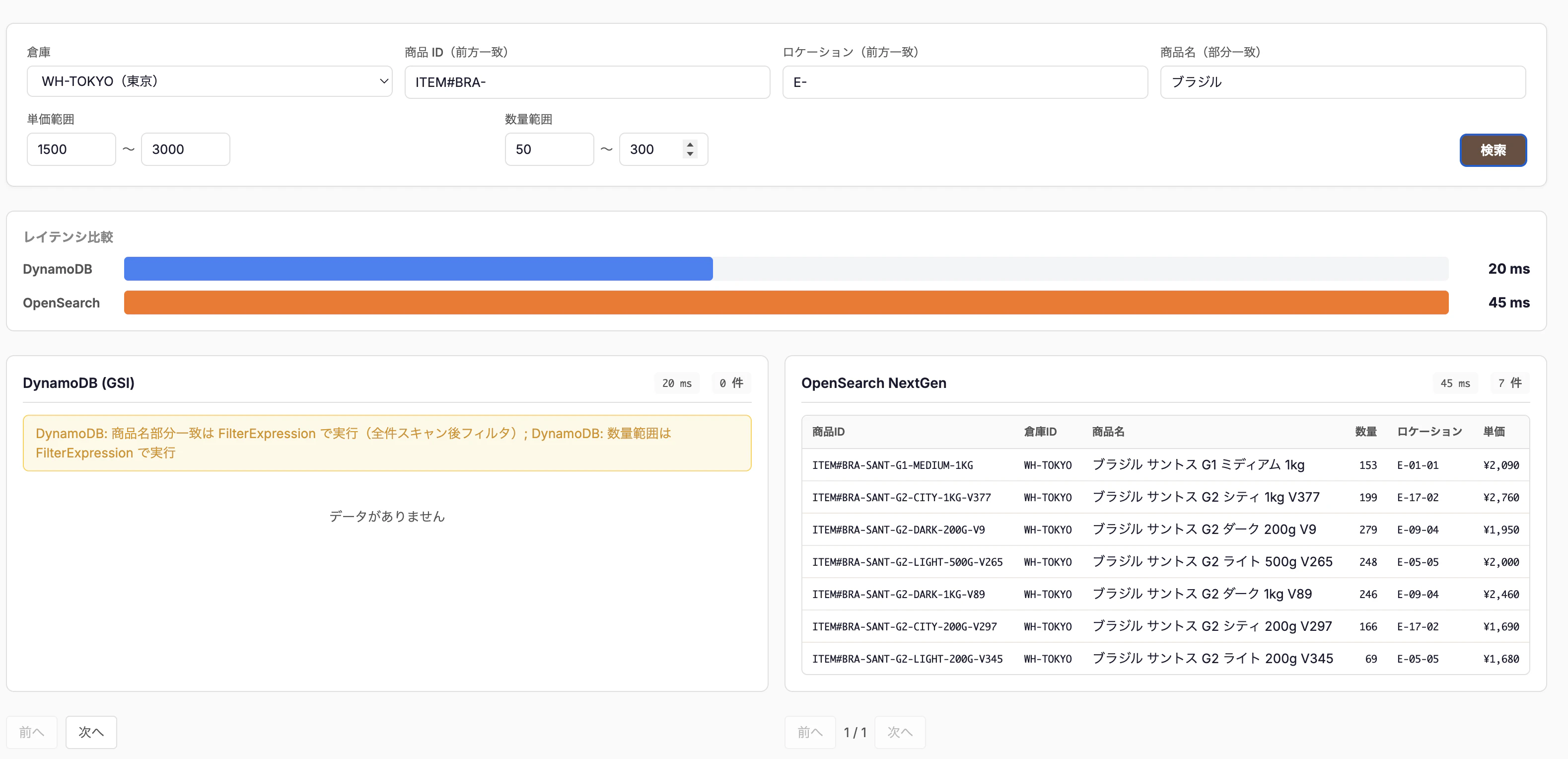
Task: Click the 単価 column header
Action: click(1494, 432)
